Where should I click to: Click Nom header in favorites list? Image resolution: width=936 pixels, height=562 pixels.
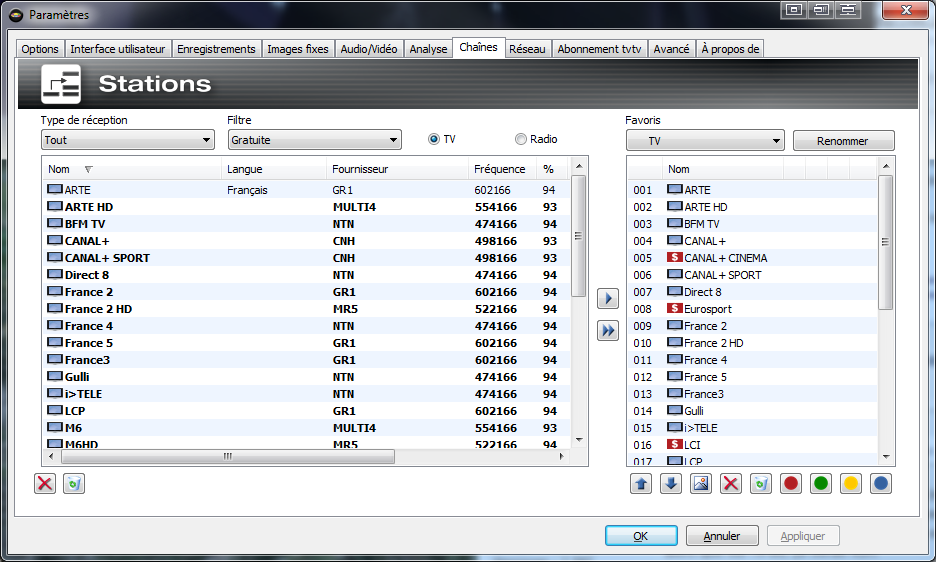coord(722,169)
